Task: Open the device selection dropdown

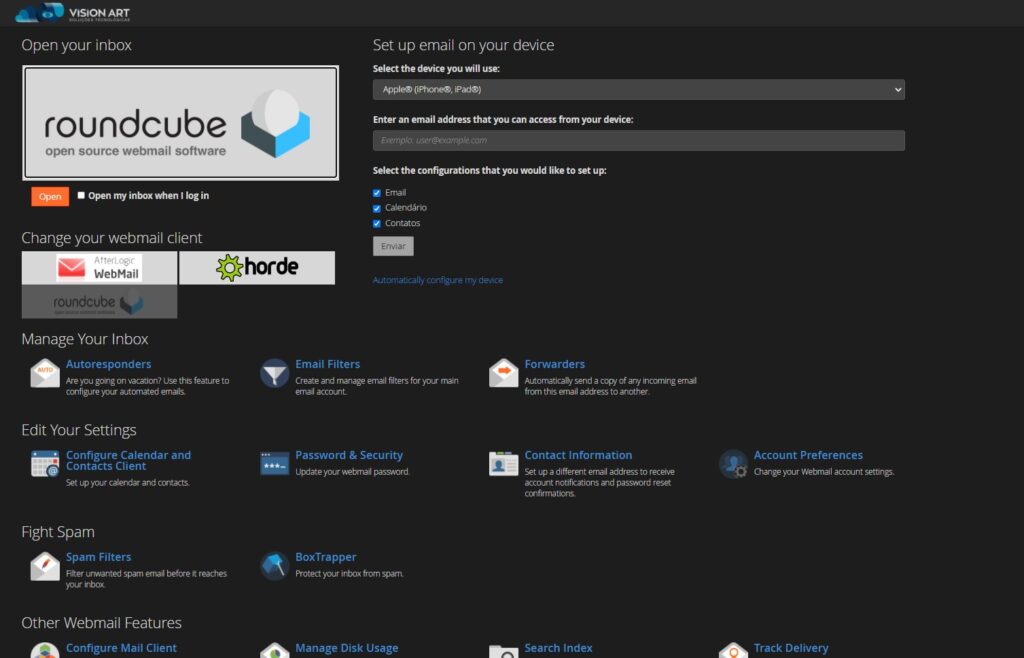Action: click(x=639, y=89)
